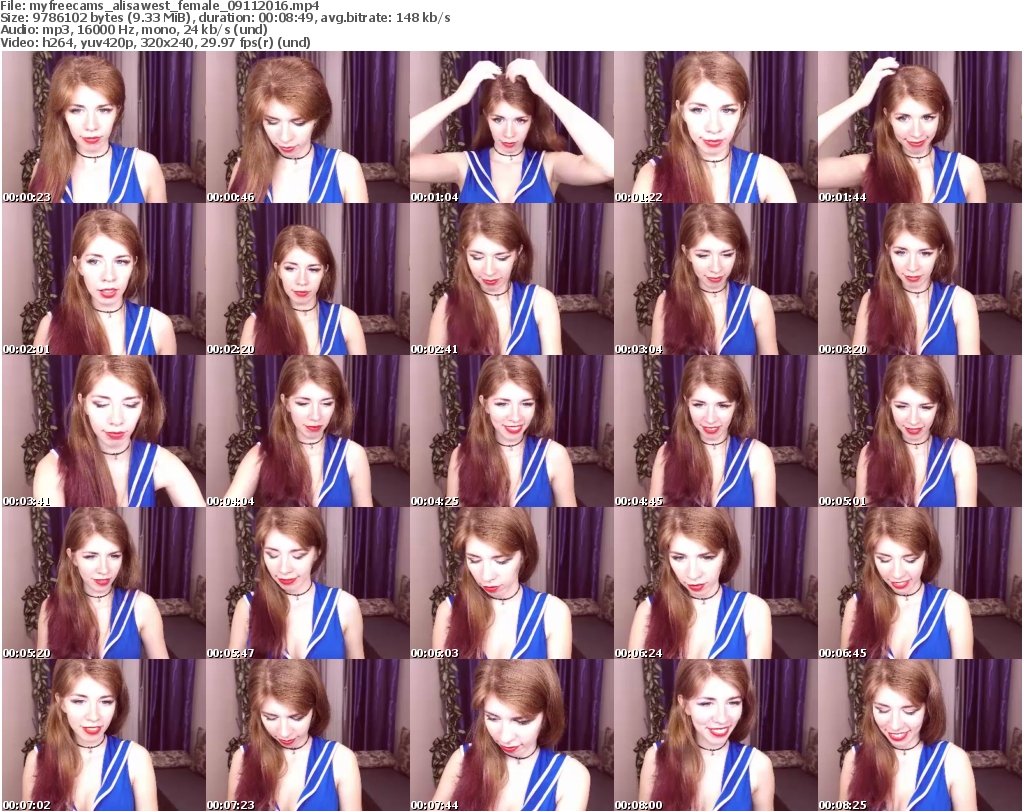Viewport: 1024px width, 811px height.
Task: Select the thumbnail frame stamped 00:00:23
Action: point(104,127)
